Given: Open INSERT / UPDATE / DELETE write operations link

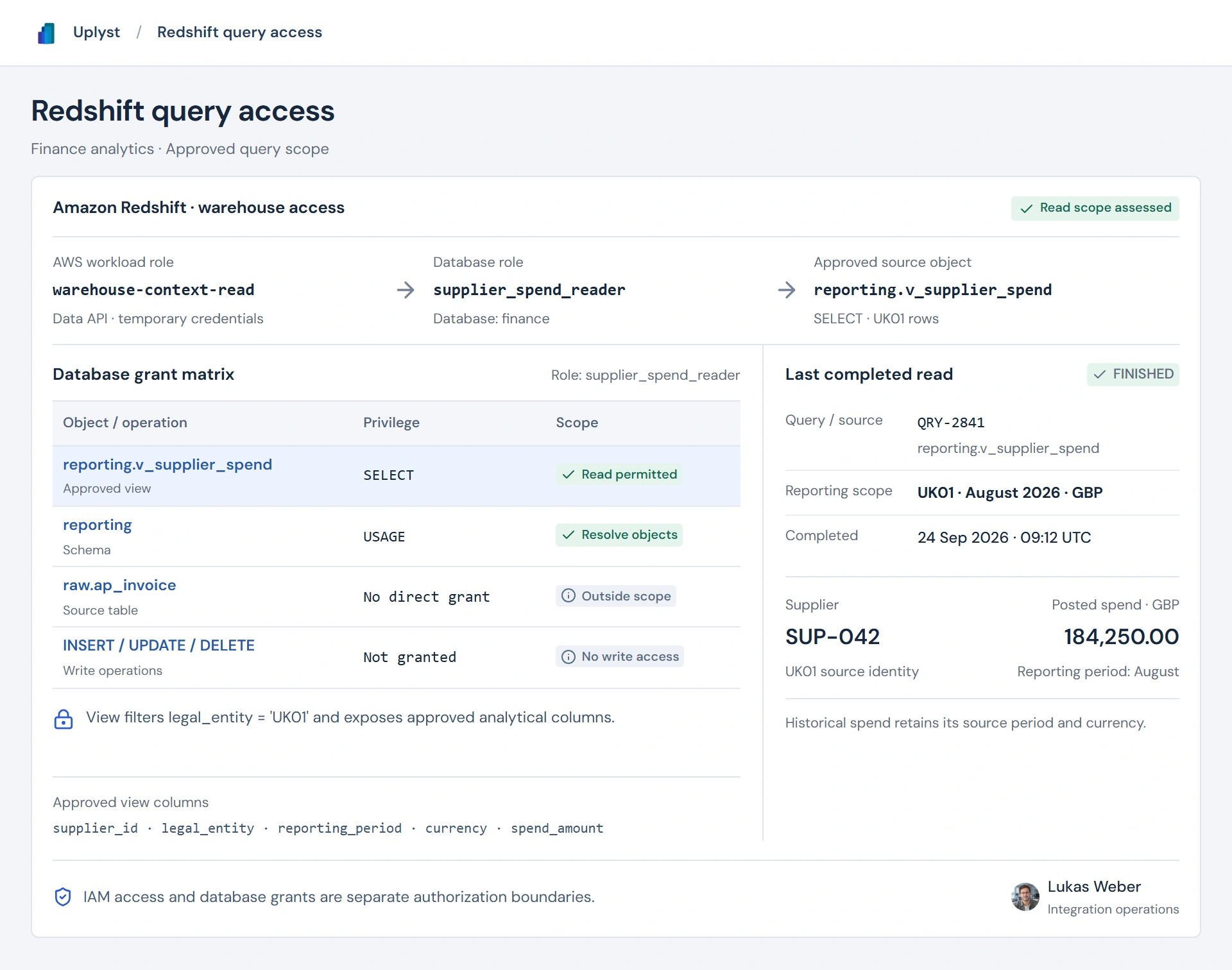Looking at the screenshot, I should (158, 645).
